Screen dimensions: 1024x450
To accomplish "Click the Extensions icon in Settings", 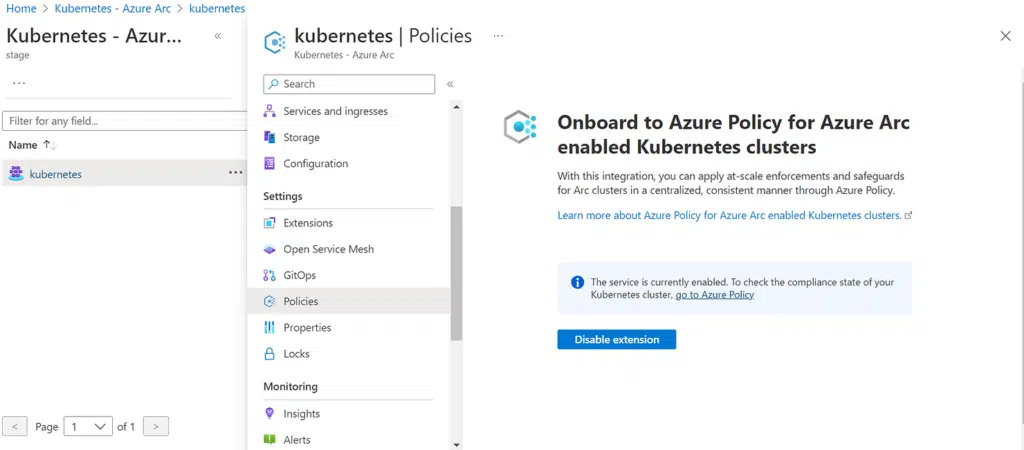I will (269, 223).
